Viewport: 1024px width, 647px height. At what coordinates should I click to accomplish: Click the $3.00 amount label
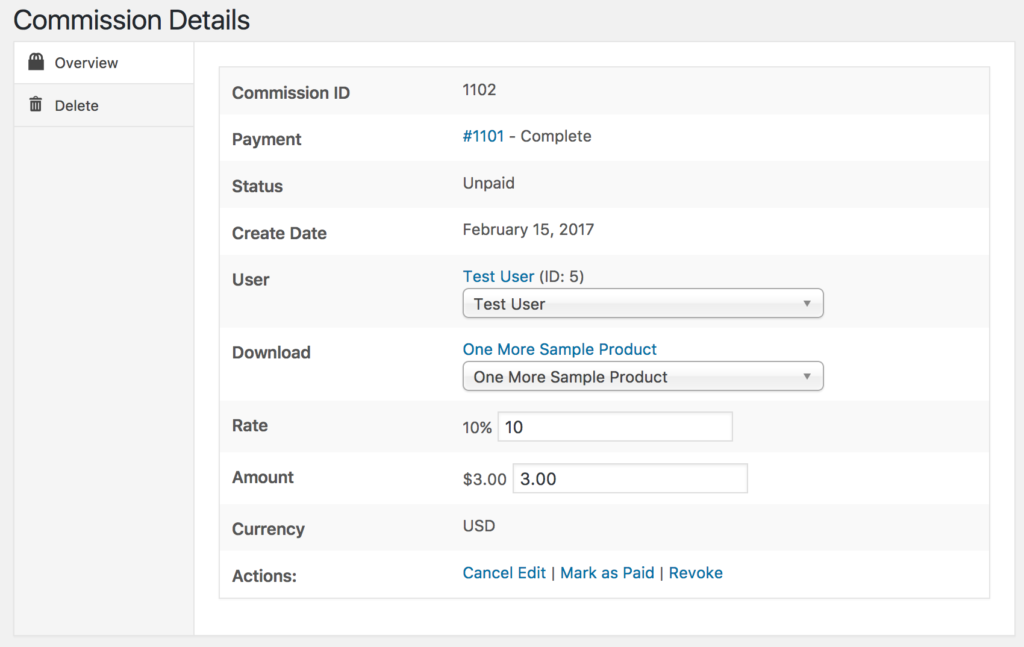click(485, 479)
